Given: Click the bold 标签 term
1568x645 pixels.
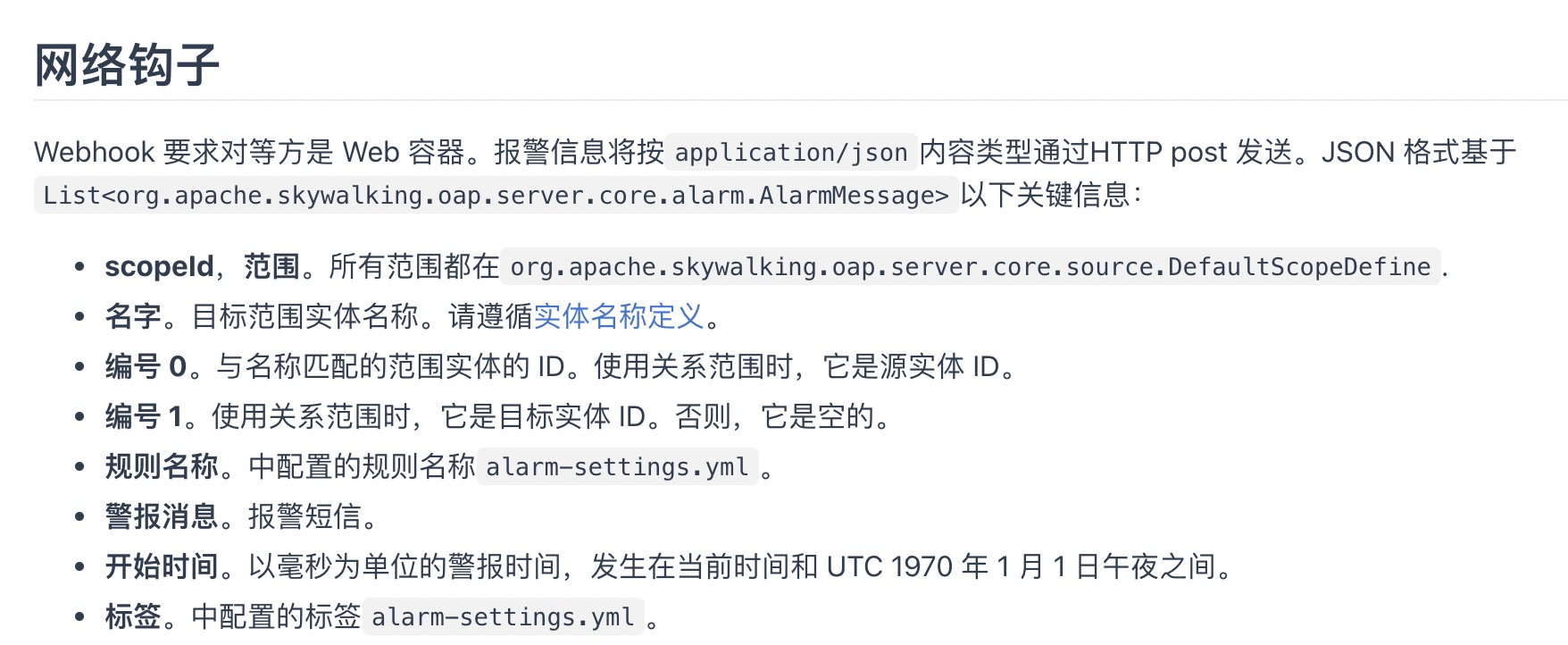Looking at the screenshot, I should [133, 616].
